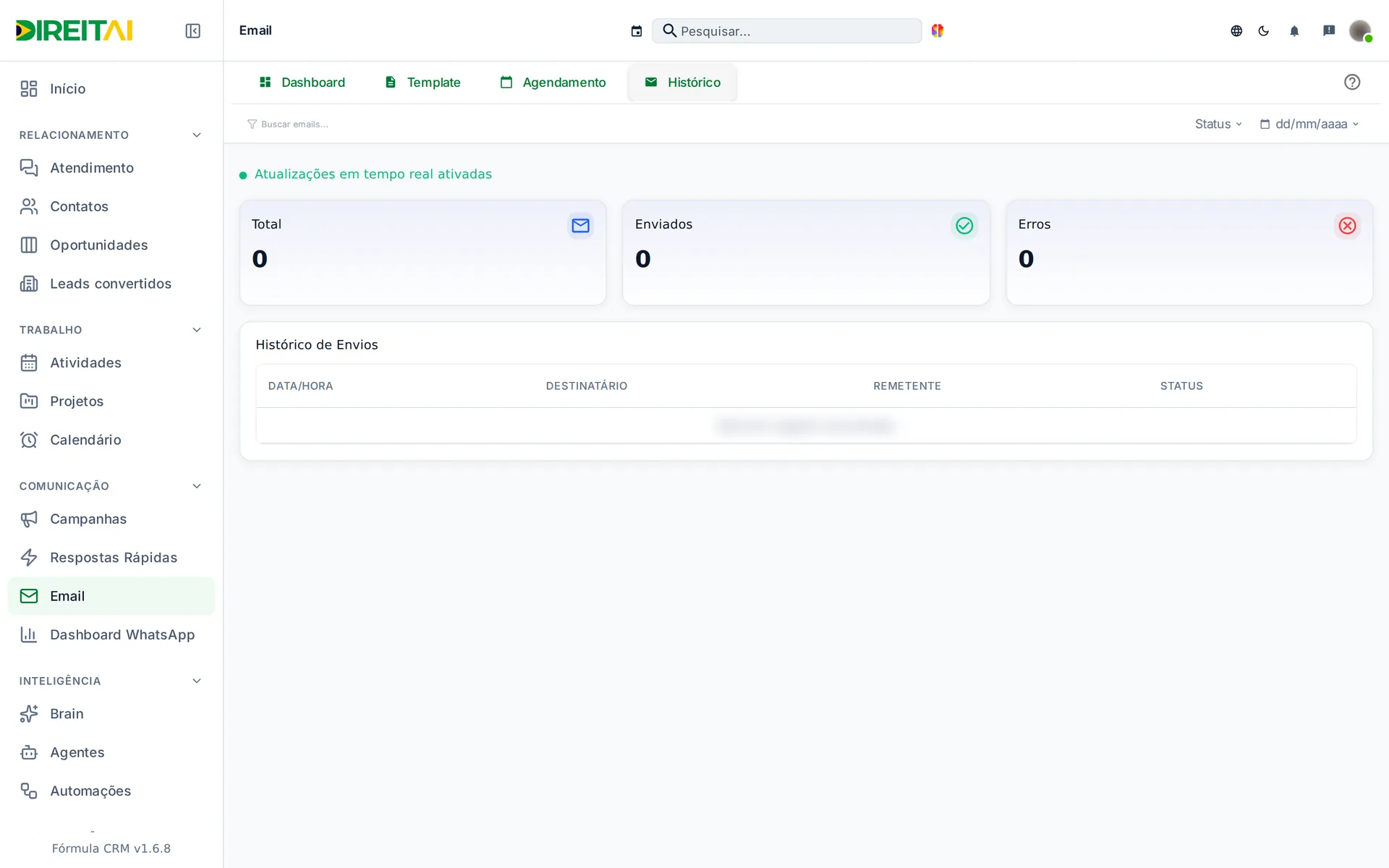
Task: Open Campanhas in sidebar
Action: tap(111, 519)
